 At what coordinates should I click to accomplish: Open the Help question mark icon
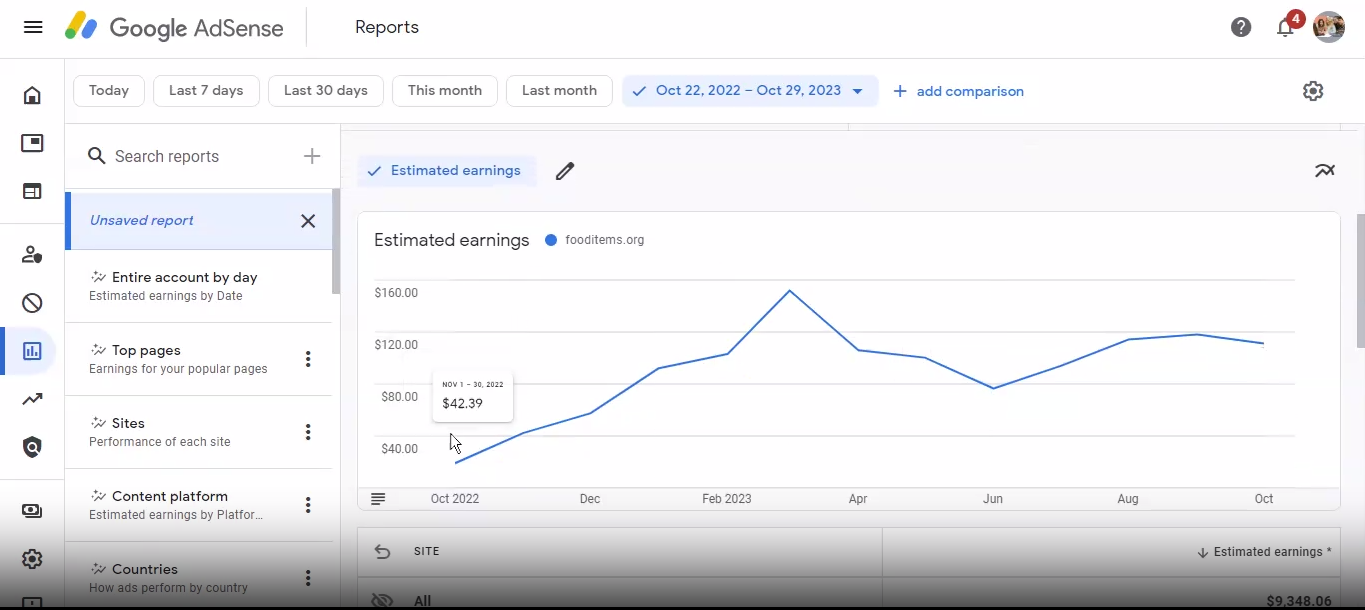pyautogui.click(x=1241, y=27)
